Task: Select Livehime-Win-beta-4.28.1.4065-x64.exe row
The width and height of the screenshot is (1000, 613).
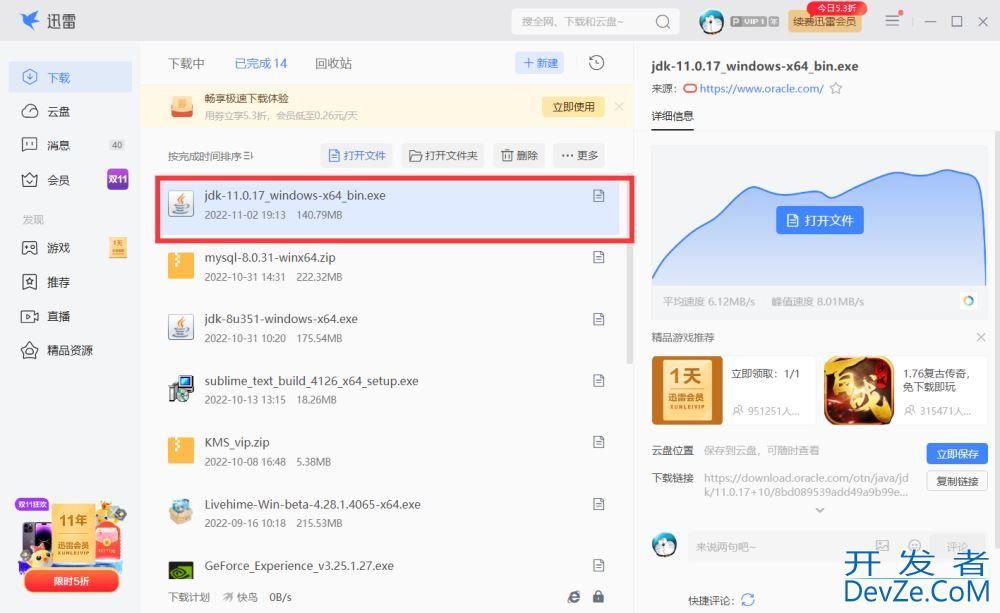Action: [390, 513]
